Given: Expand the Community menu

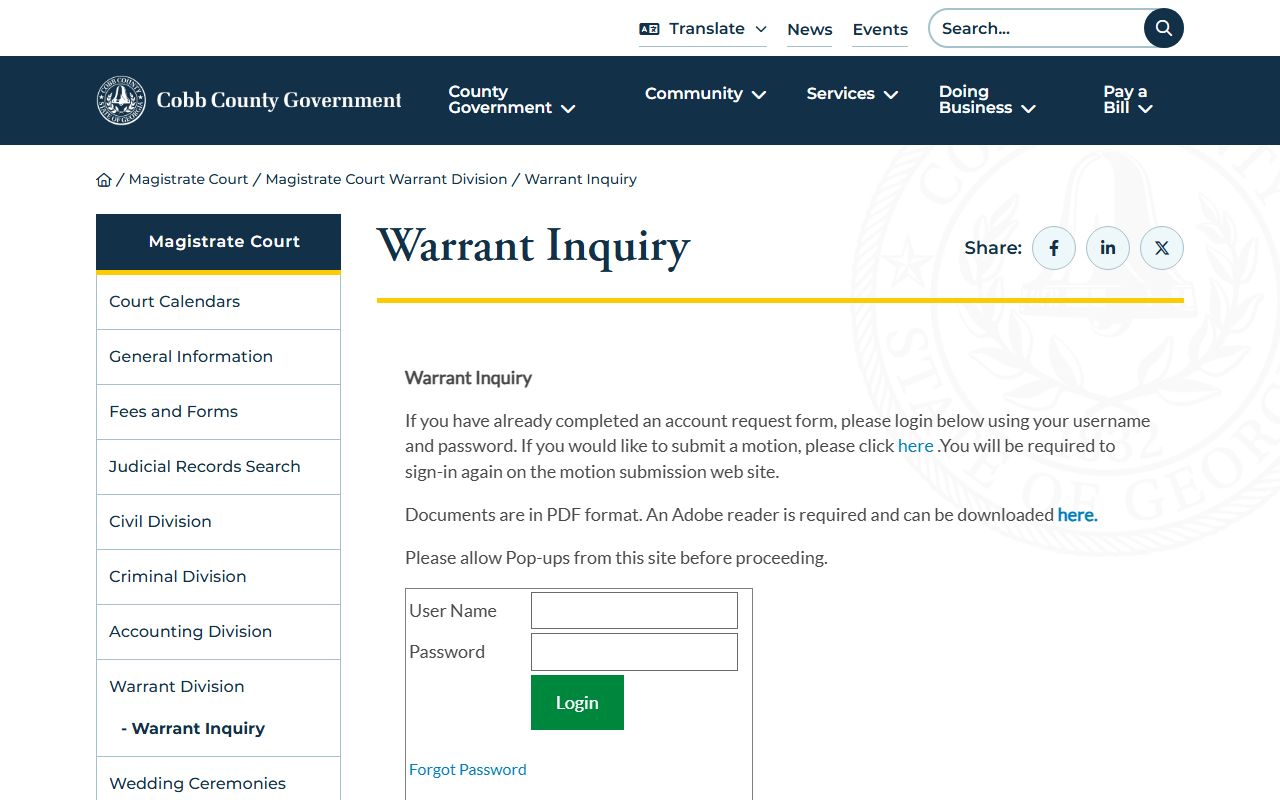Looking at the screenshot, I should (x=706, y=94).
